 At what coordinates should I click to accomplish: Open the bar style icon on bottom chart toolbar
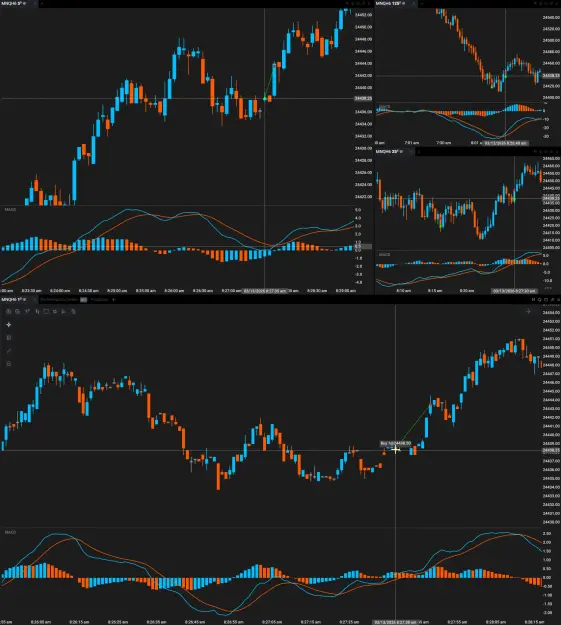(x=37, y=312)
